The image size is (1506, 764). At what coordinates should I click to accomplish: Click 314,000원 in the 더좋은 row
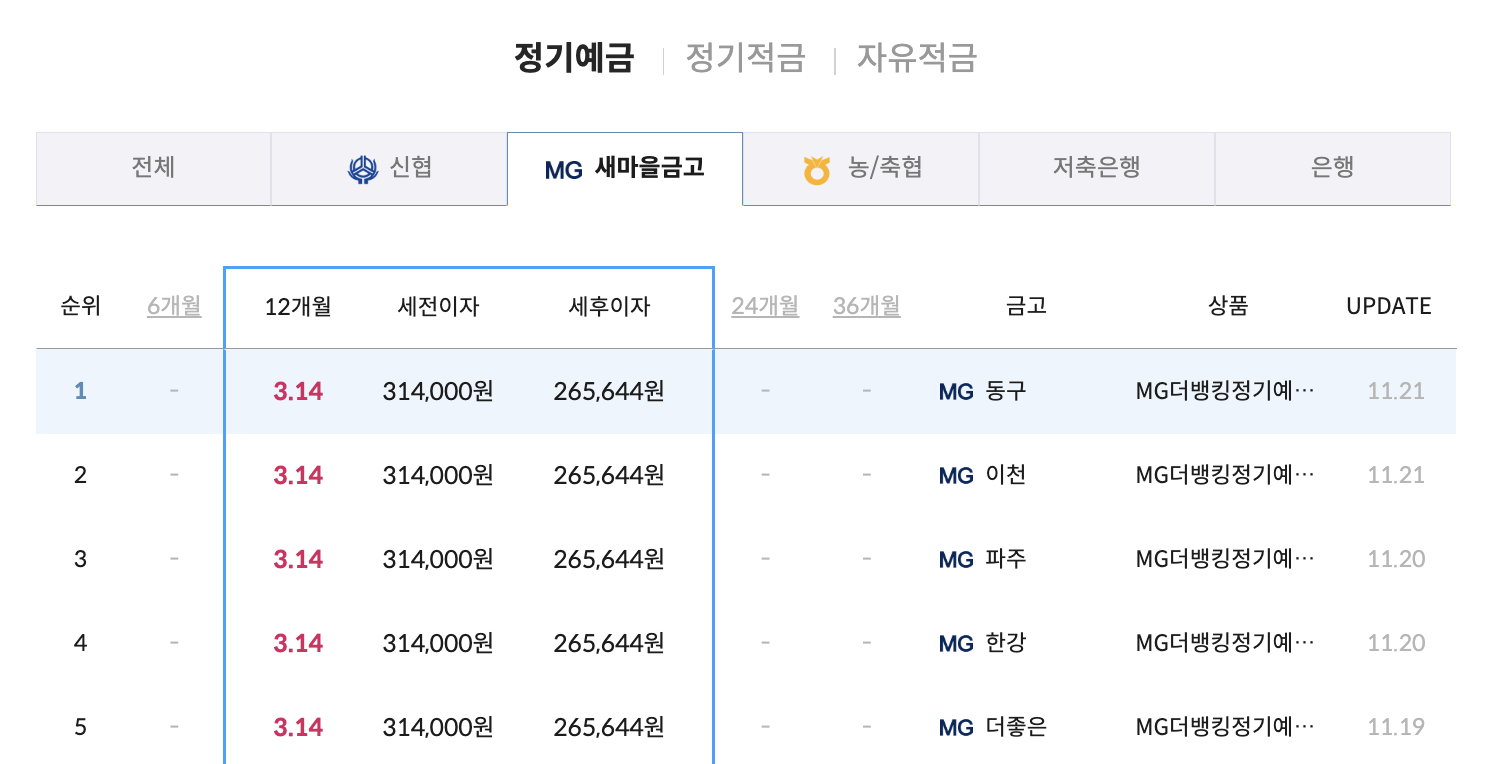click(x=438, y=728)
